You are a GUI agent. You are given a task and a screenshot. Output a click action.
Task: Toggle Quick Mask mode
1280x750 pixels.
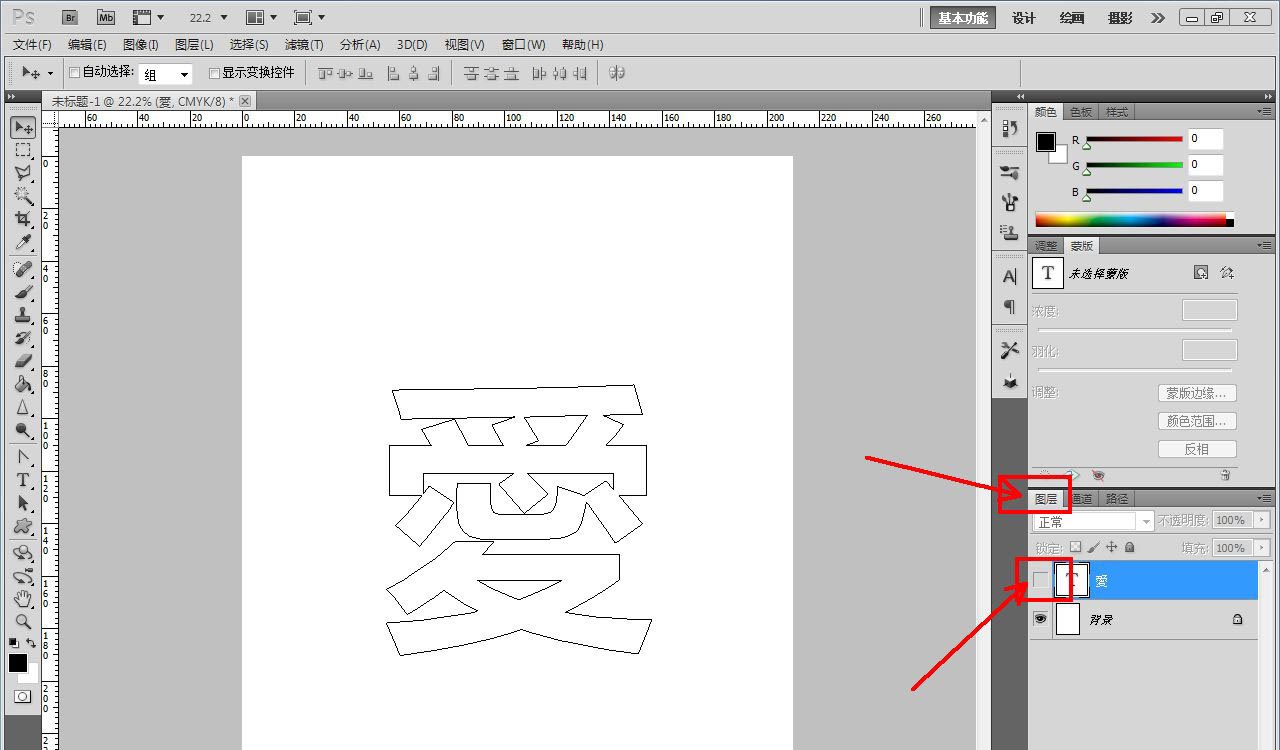[22, 696]
